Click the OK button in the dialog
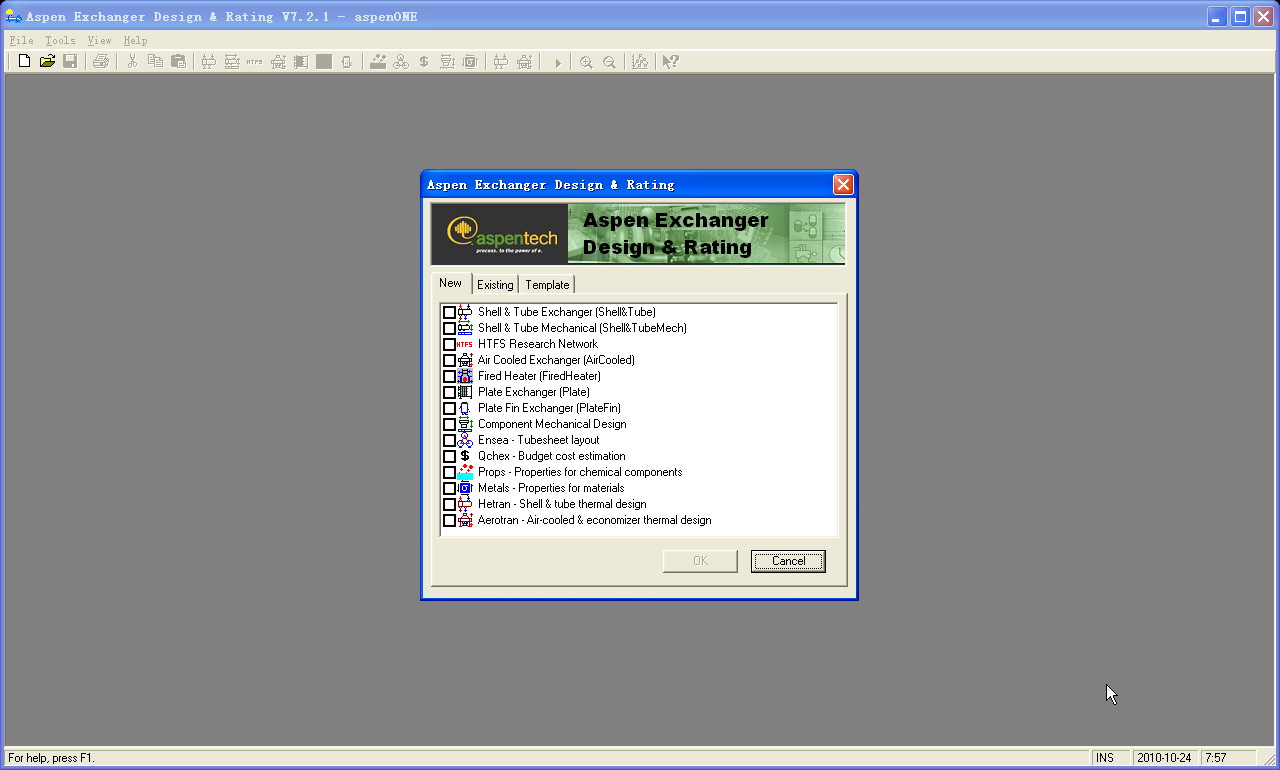The width and height of the screenshot is (1280, 770). [x=700, y=561]
